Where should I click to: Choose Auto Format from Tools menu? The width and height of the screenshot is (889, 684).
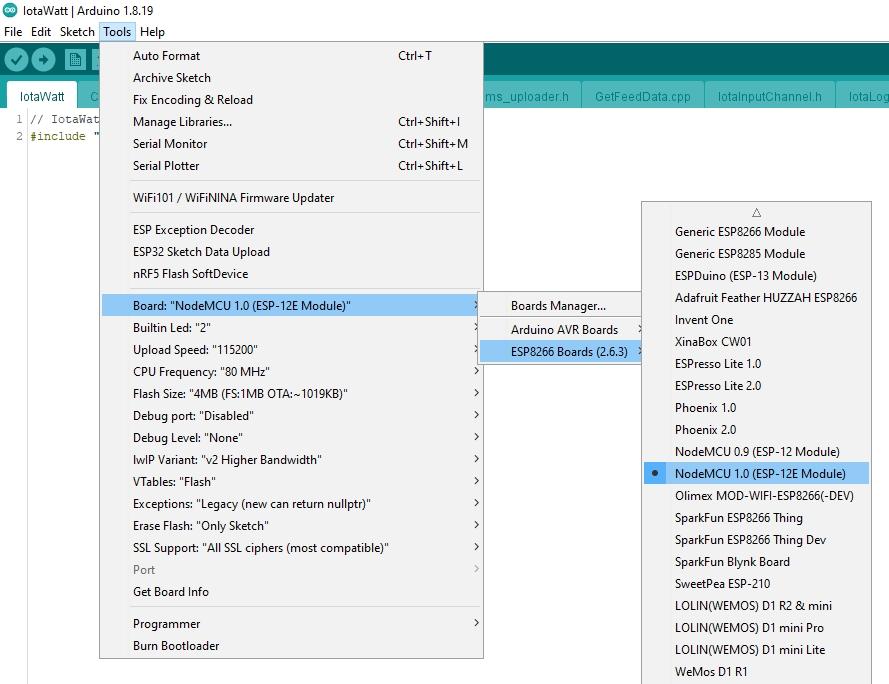pyautogui.click(x=291, y=56)
